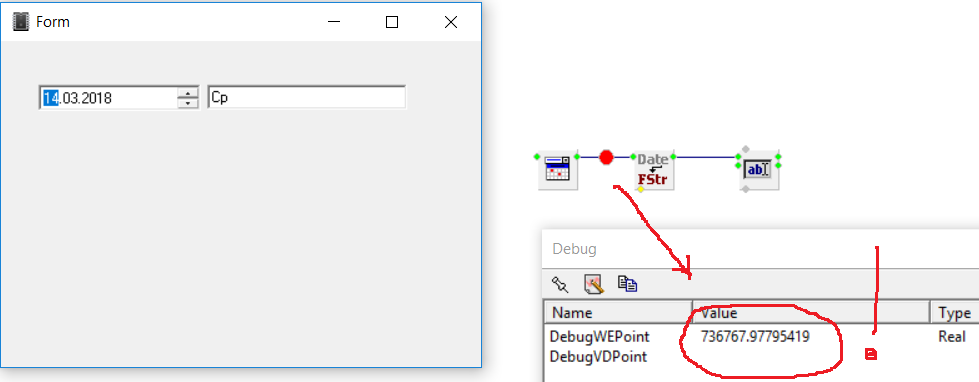979x382 pixels.
Task: Click the Value column header
Action: [811, 313]
